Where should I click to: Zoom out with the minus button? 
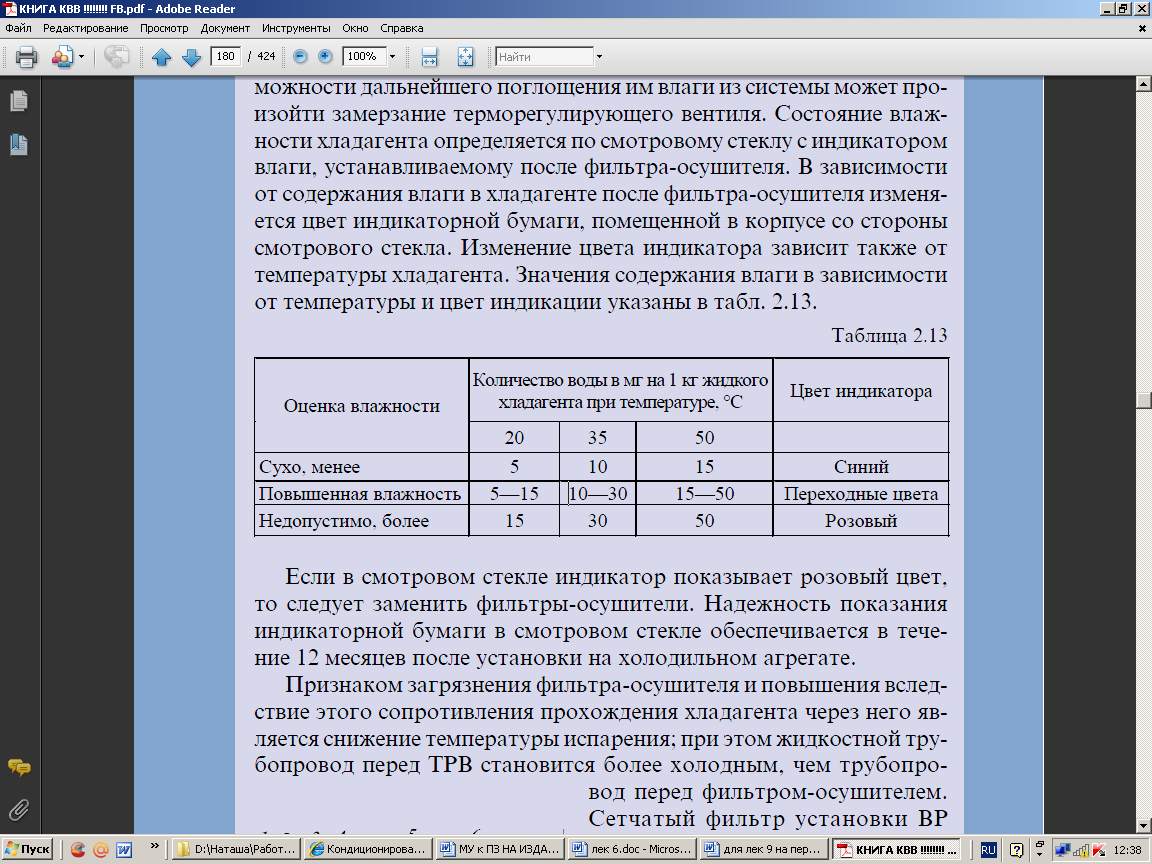(x=300, y=56)
